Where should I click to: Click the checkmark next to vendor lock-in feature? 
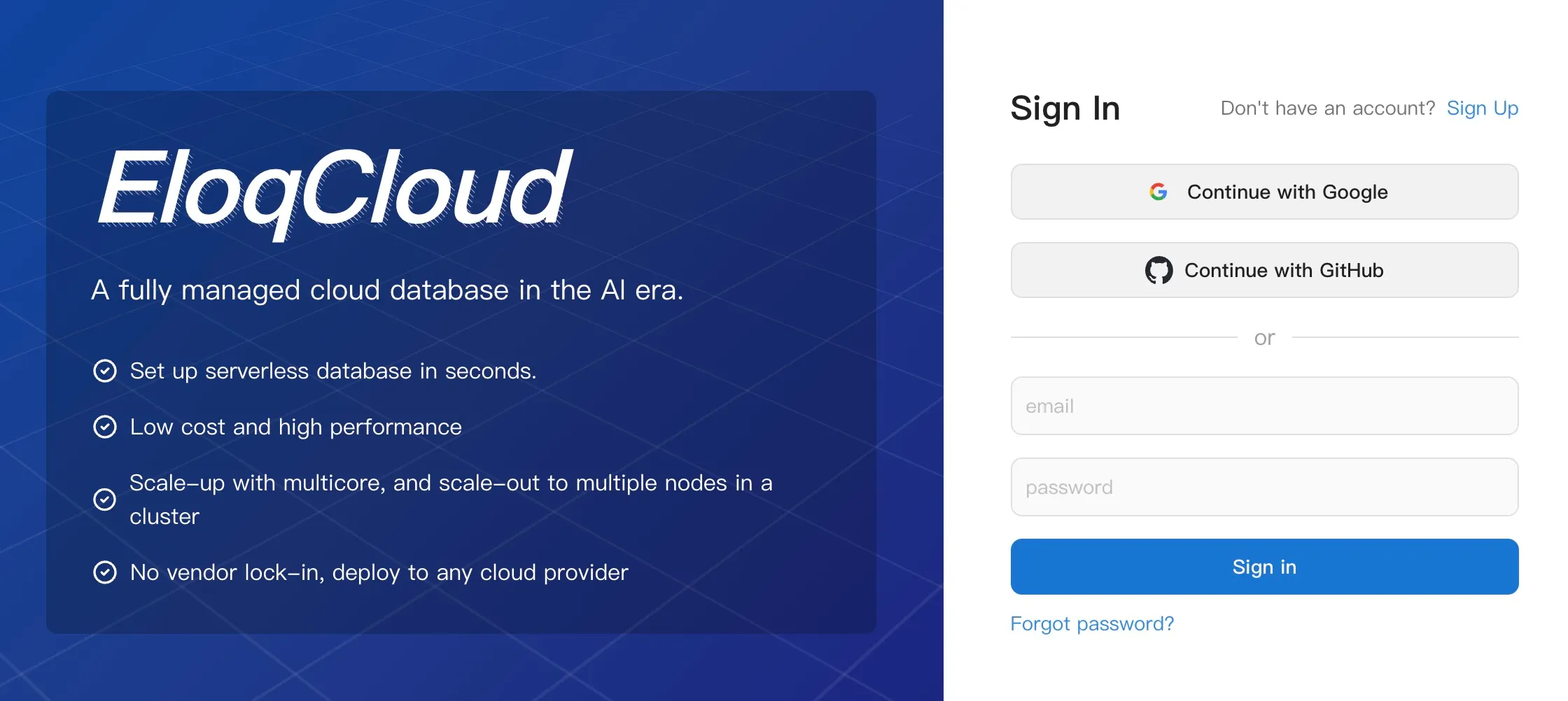pyautogui.click(x=105, y=572)
